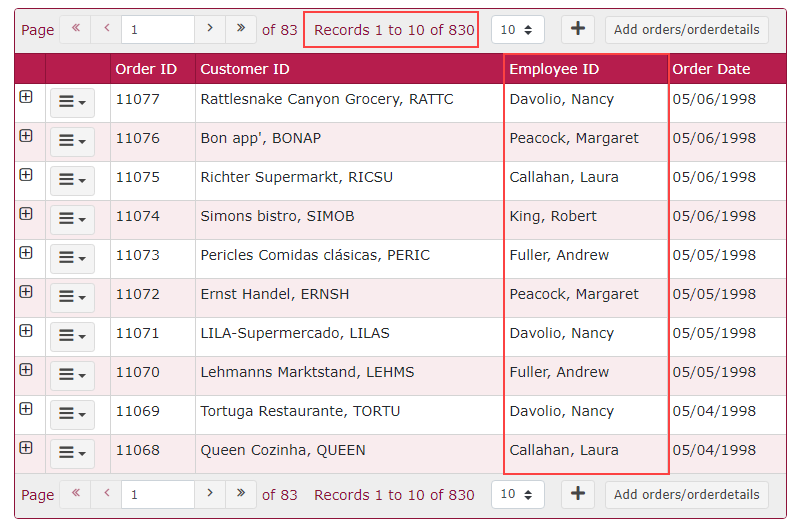
Task: Click bottom Add orders/orderdetails button
Action: (x=686, y=494)
